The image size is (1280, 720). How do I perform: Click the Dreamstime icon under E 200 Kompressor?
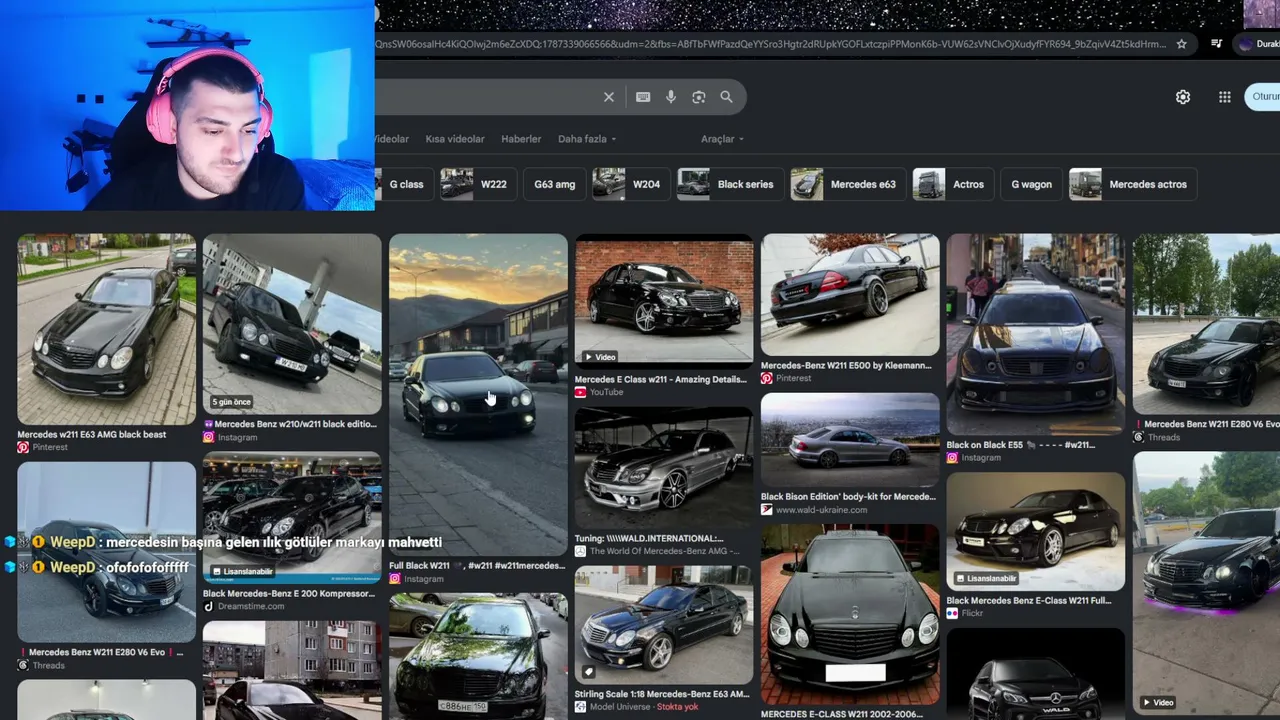(209, 606)
